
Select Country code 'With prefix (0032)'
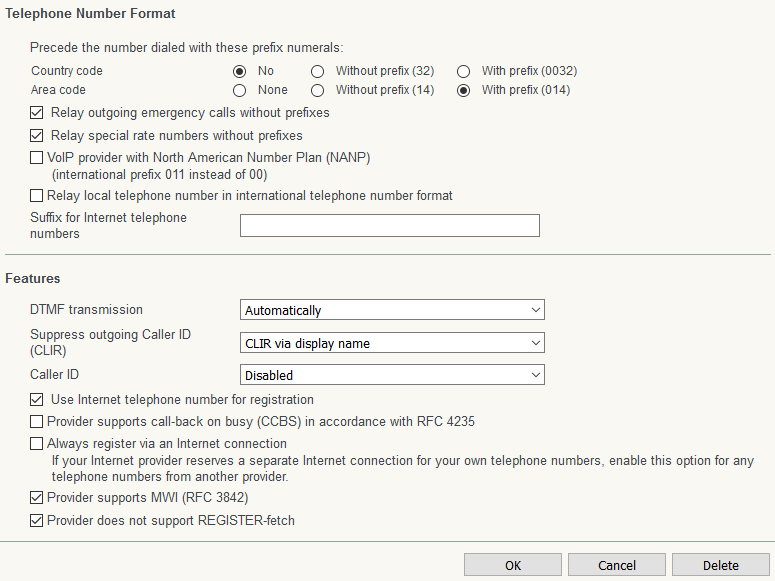click(463, 71)
